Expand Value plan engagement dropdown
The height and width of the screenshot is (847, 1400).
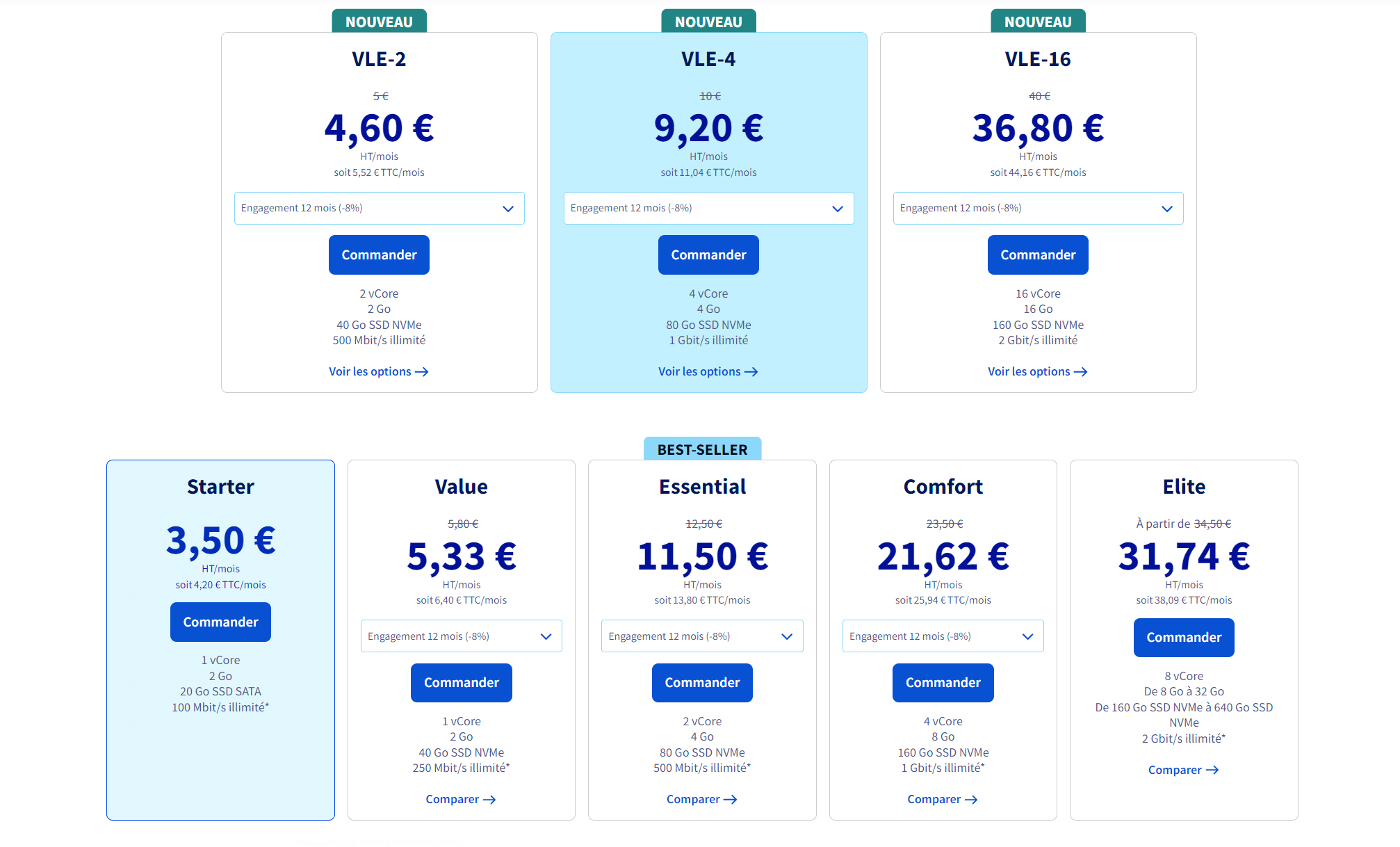(x=461, y=636)
